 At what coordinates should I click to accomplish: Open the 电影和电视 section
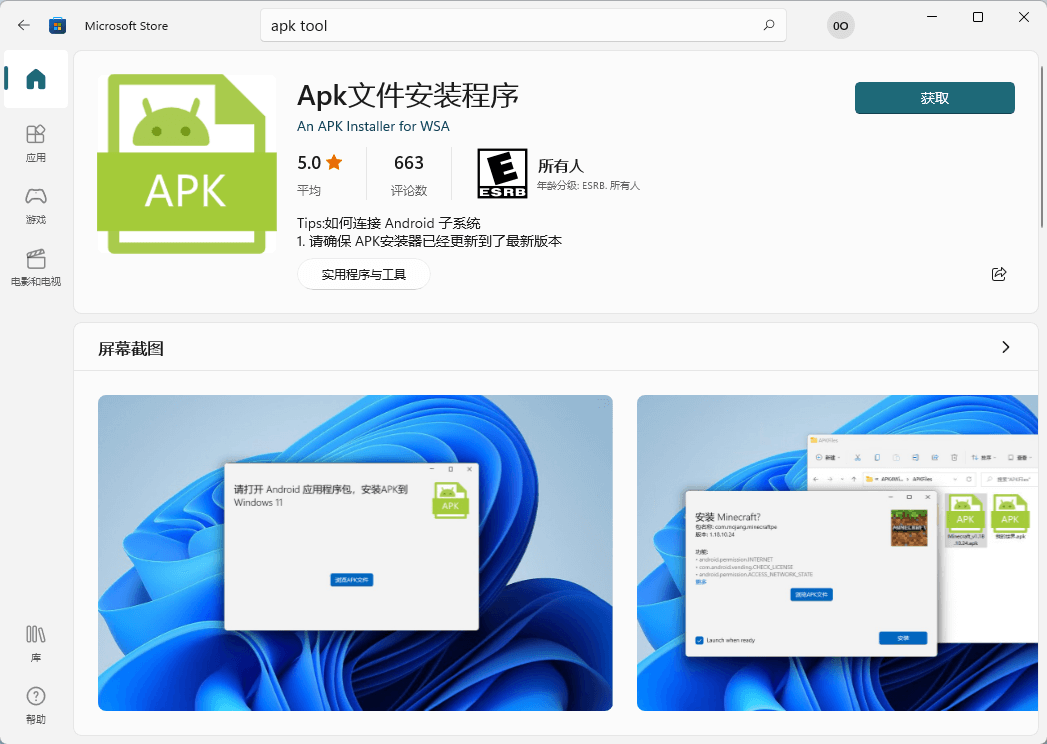35,268
